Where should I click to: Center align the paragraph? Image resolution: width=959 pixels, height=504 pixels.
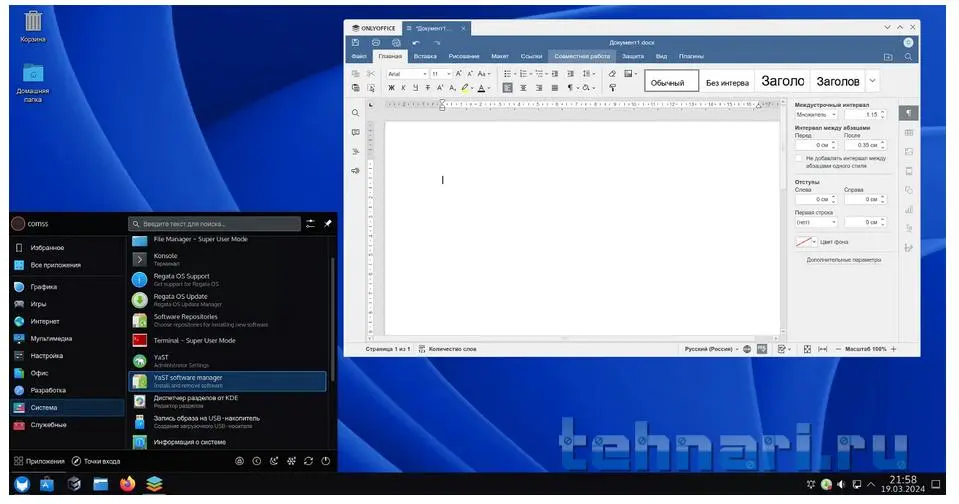pyautogui.click(x=523, y=88)
